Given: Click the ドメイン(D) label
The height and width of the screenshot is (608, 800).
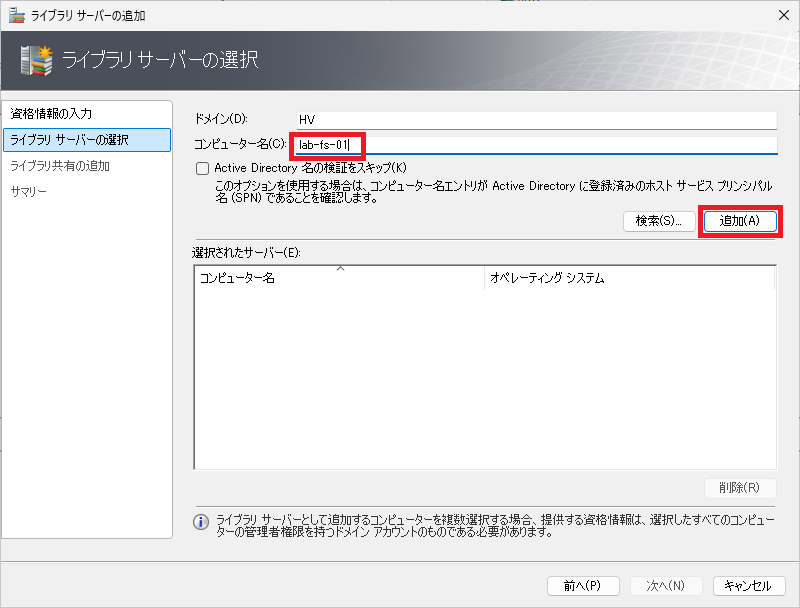Looking at the screenshot, I should coord(221,119).
